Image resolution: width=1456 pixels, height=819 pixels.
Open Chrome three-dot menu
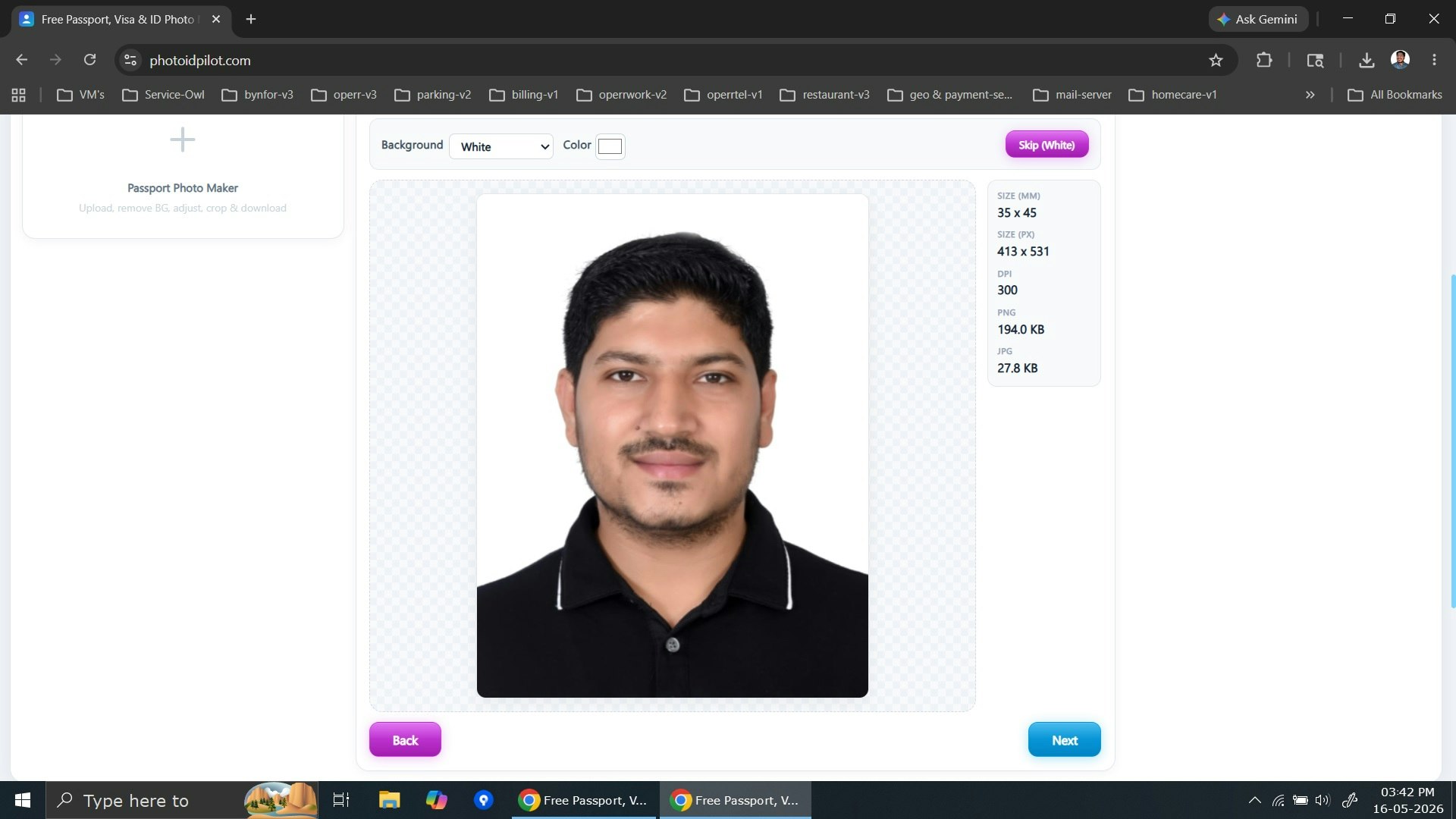click(x=1434, y=60)
